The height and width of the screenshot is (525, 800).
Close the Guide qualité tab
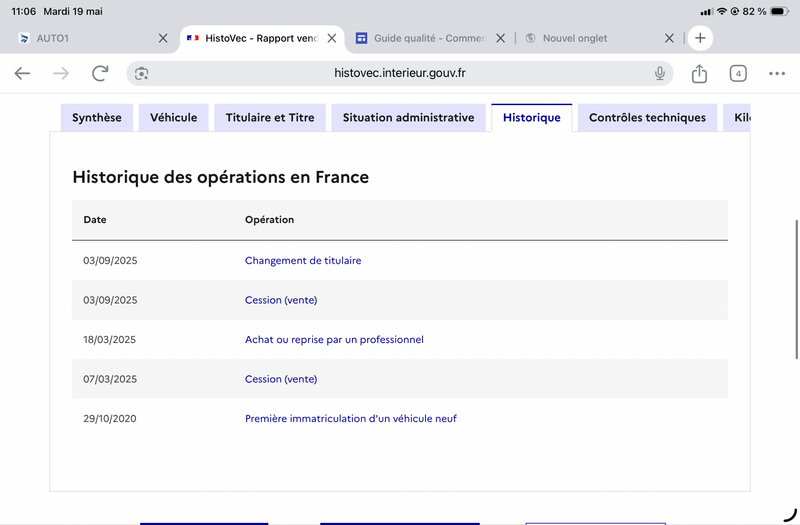tap(501, 38)
